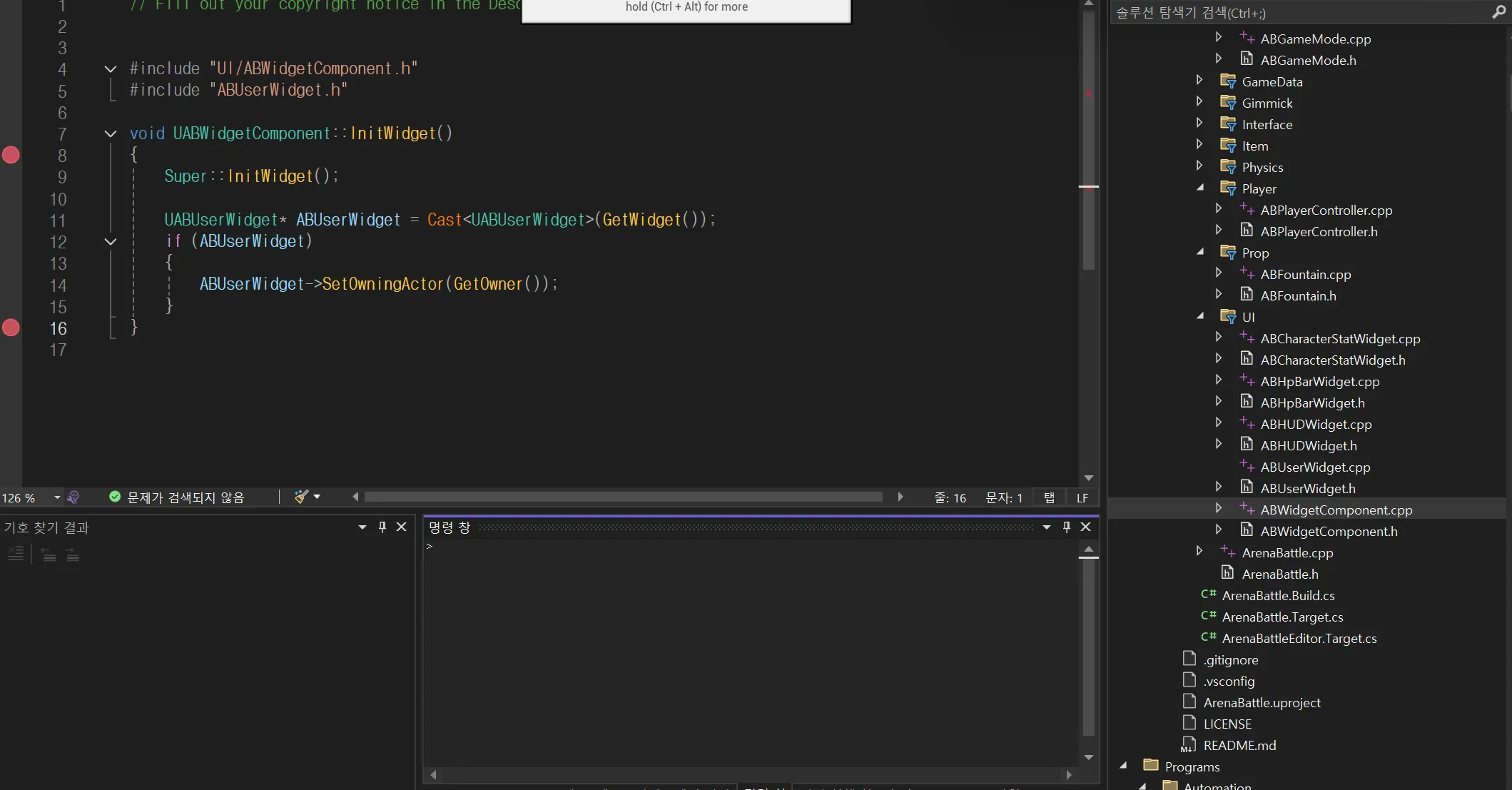
Task: Click the 명령 창 scroll down arrow
Action: point(1089,758)
